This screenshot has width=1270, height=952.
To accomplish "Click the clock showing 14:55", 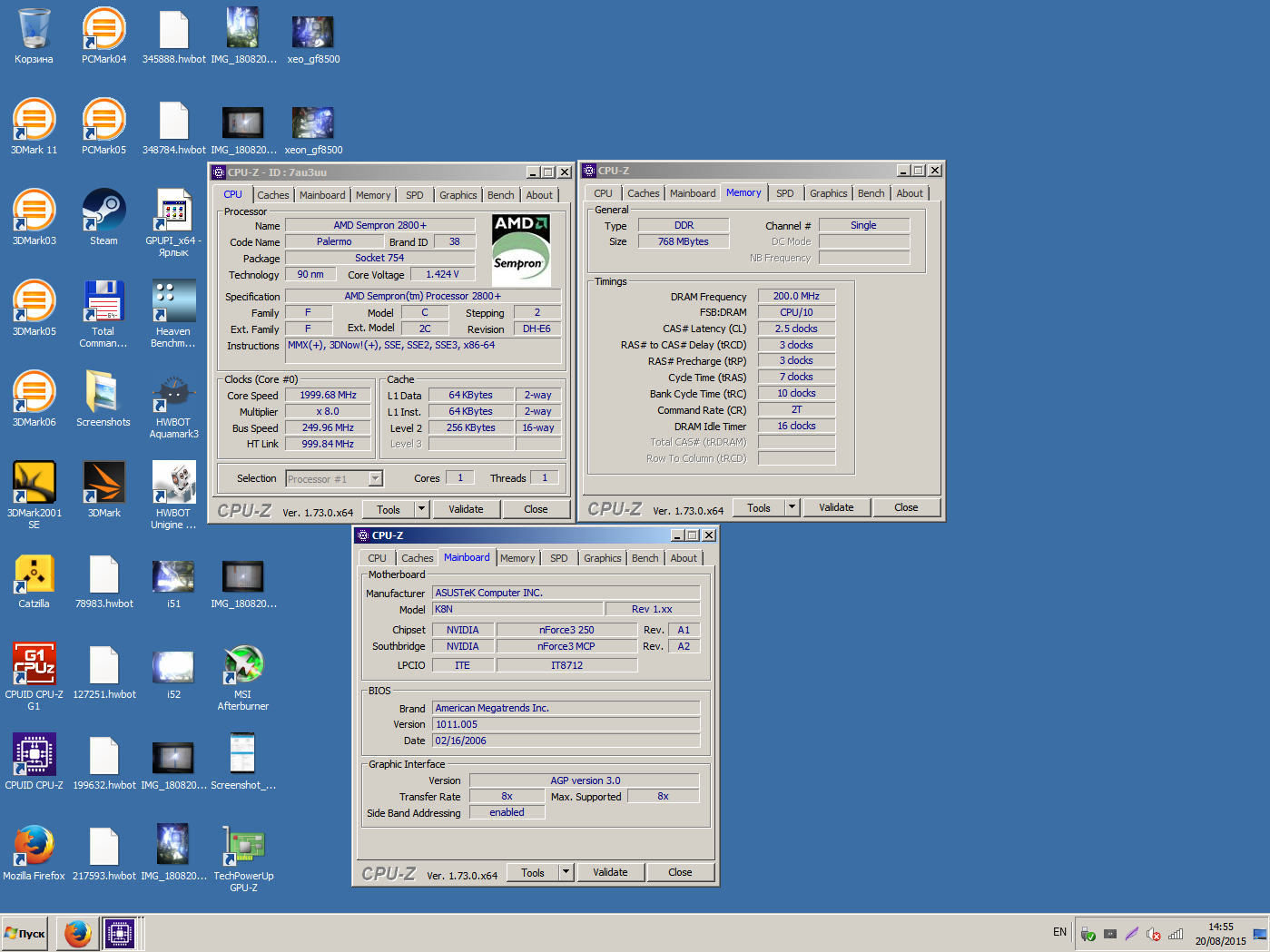I will coord(1220,927).
